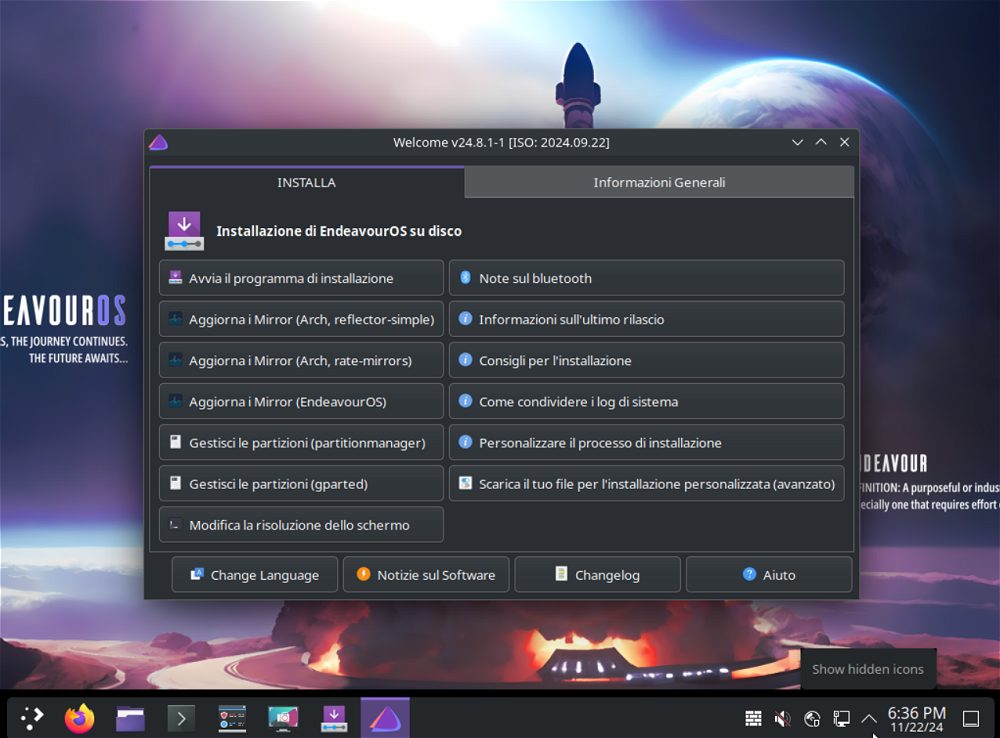Select the INSTALLA tab
Viewport: 1000px width, 738px height.
point(306,182)
